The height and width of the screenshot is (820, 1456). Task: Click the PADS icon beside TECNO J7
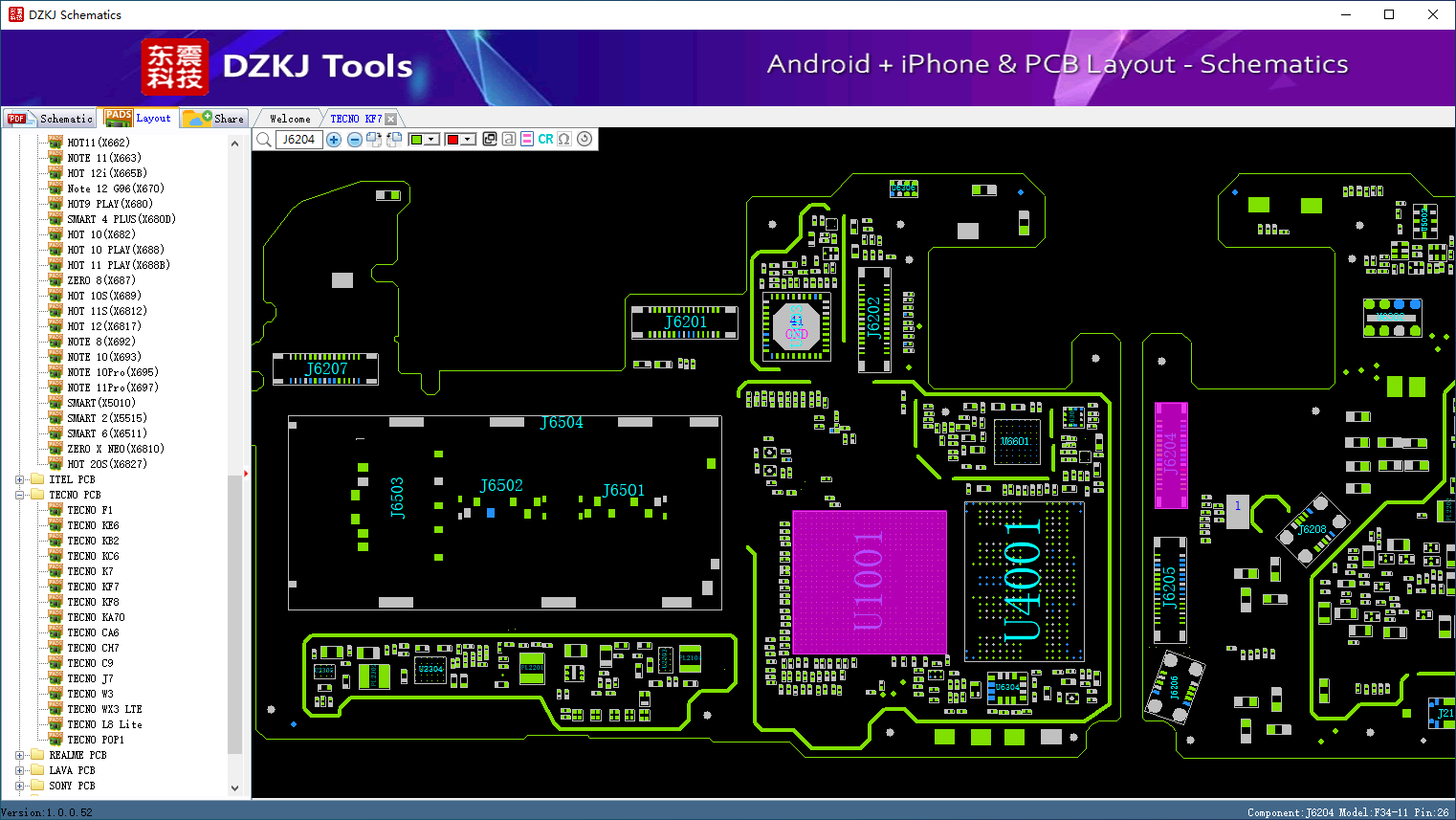coord(55,678)
